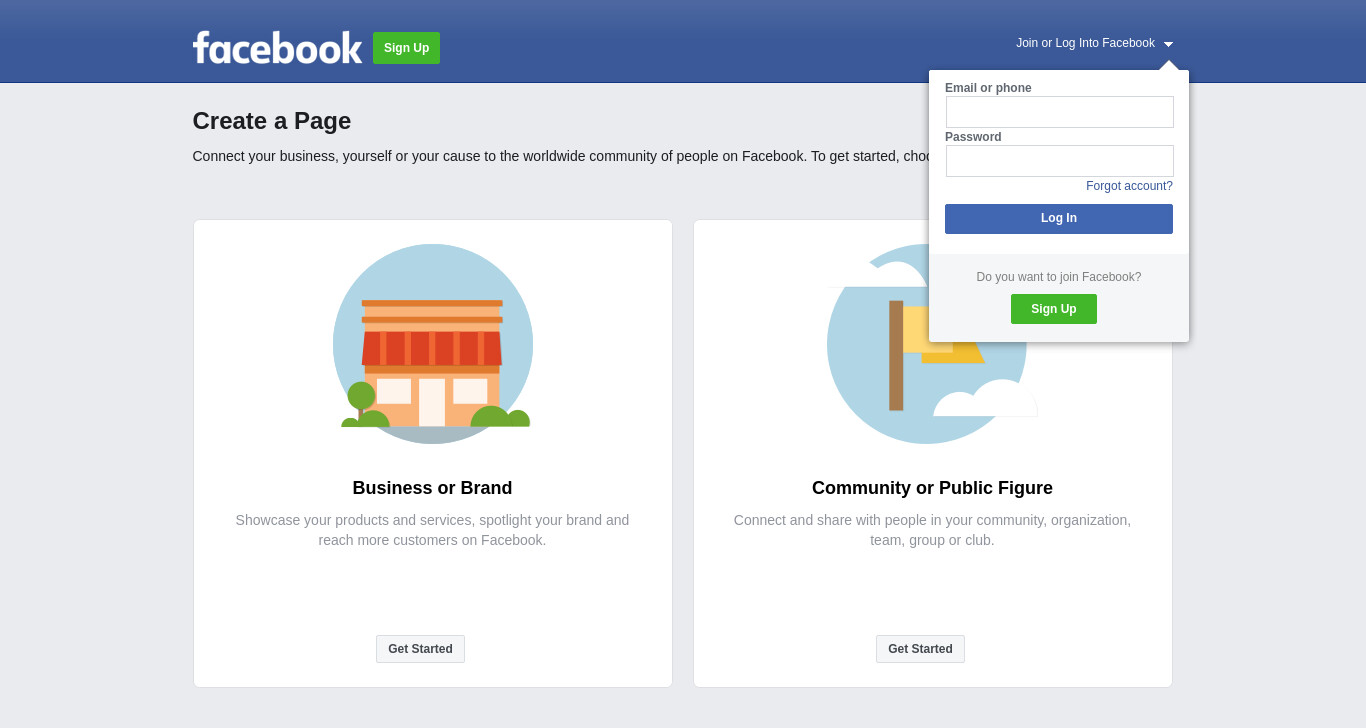The width and height of the screenshot is (1366, 728).
Task: Click the Facebook logo
Action: coord(277,47)
